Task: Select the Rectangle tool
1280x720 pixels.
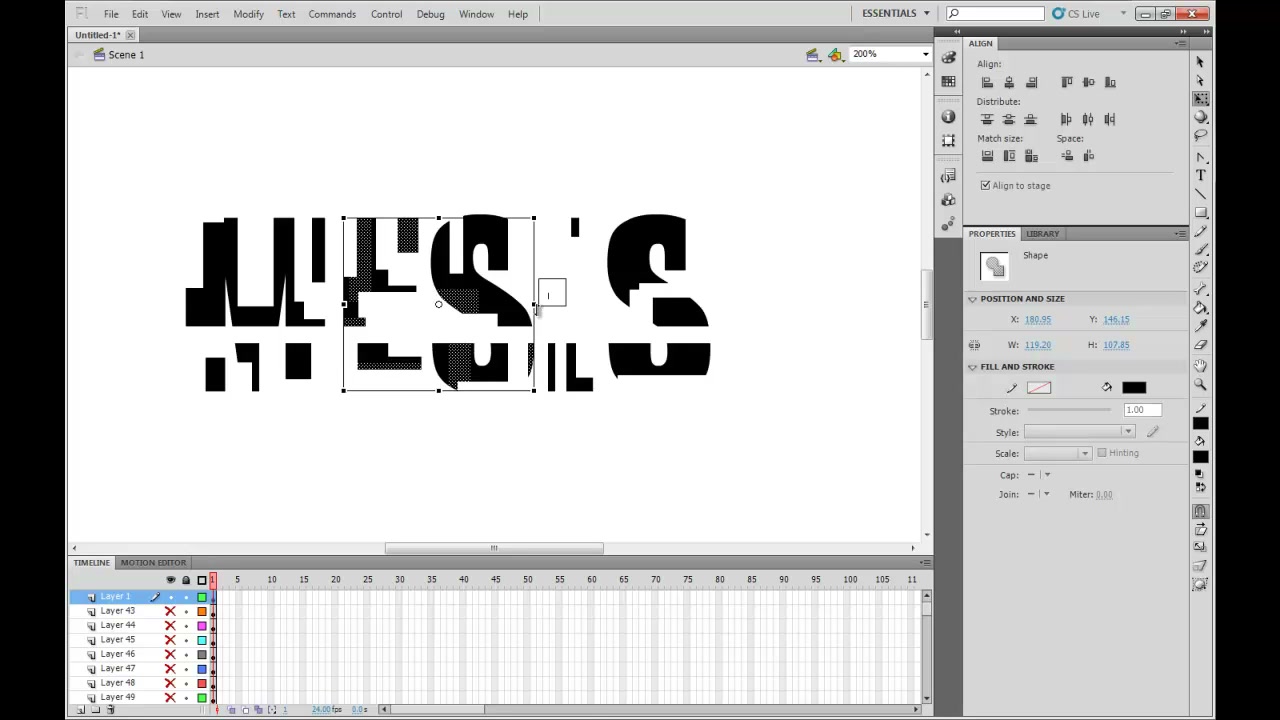Action: pos(1200,212)
